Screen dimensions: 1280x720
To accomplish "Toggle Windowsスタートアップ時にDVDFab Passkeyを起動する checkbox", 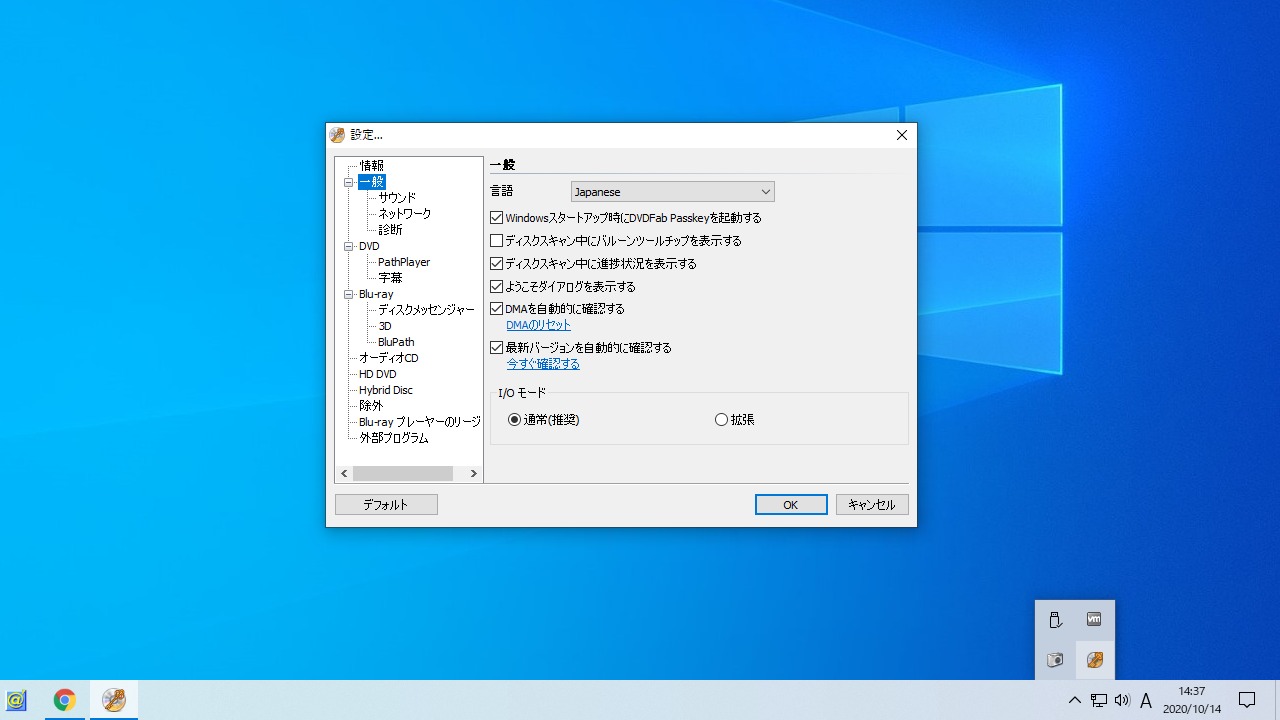I will [496, 218].
